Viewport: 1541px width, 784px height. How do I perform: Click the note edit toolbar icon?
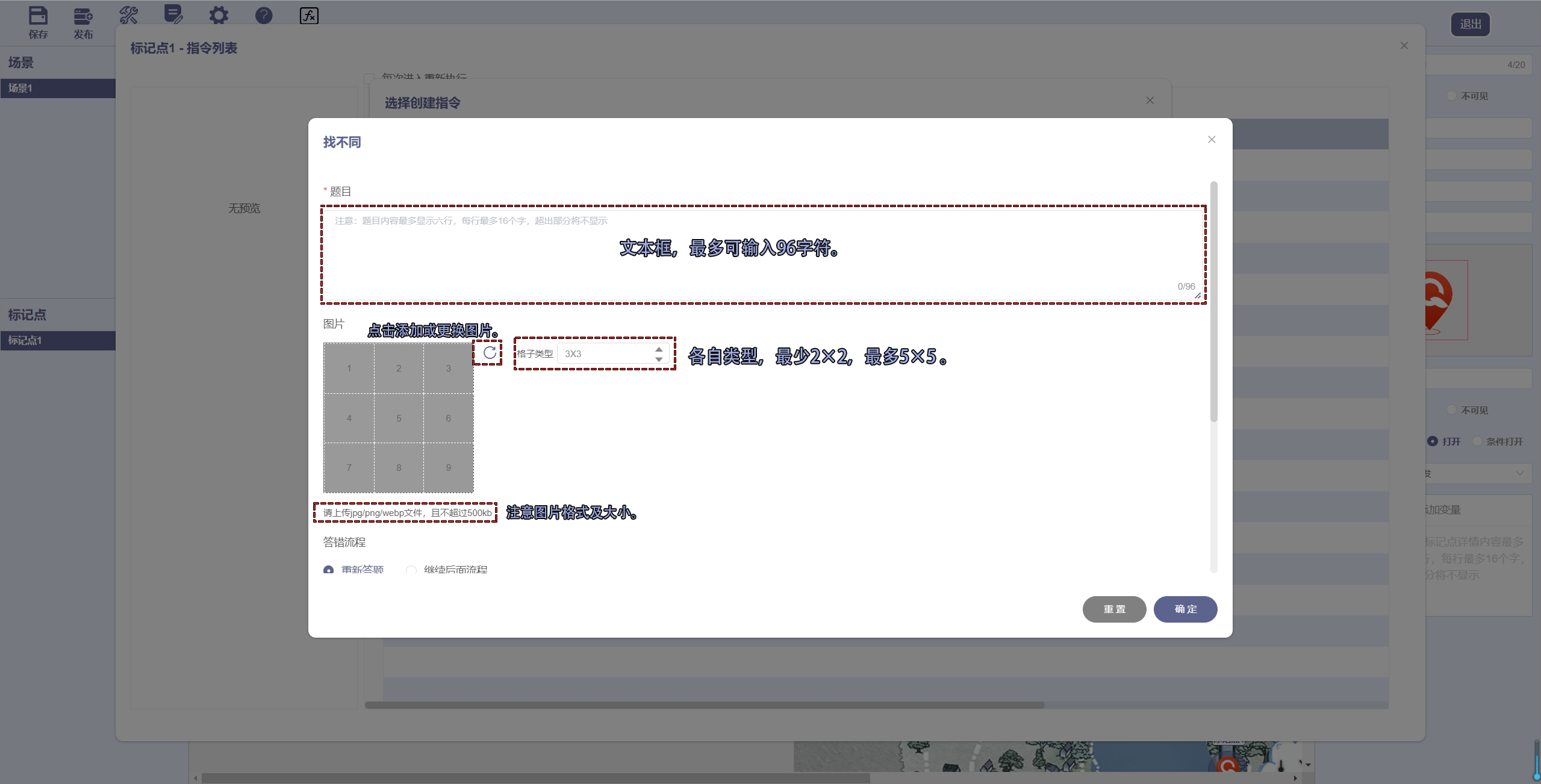tap(173, 14)
